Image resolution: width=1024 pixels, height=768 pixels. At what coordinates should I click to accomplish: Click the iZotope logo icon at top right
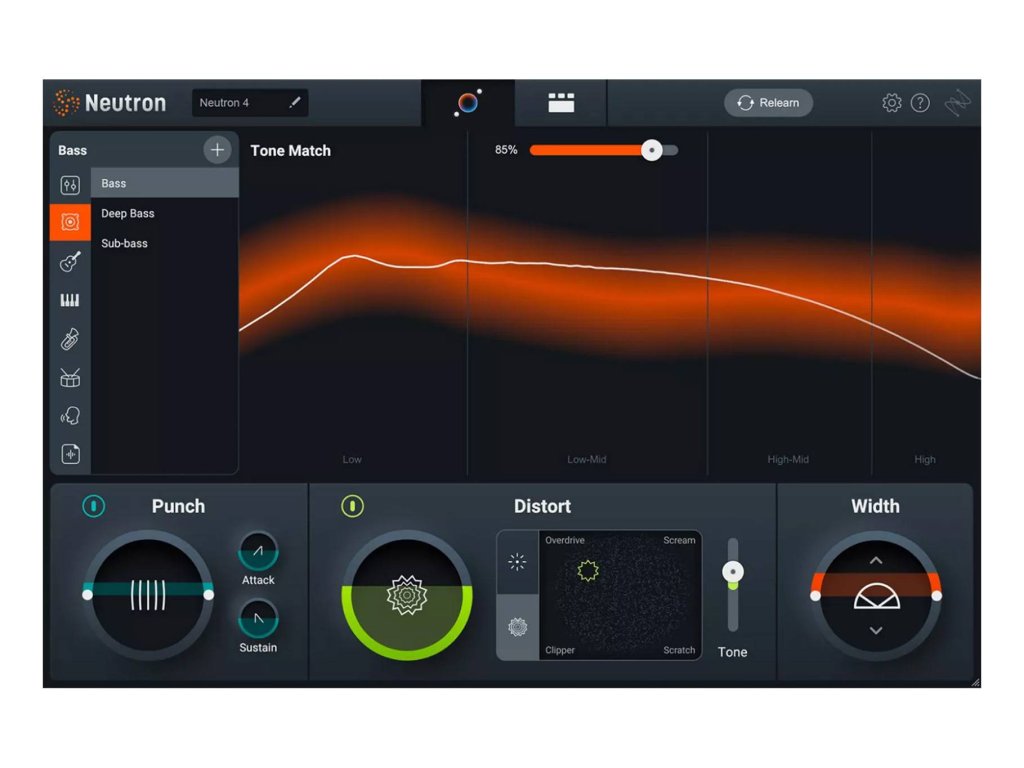coord(957,103)
